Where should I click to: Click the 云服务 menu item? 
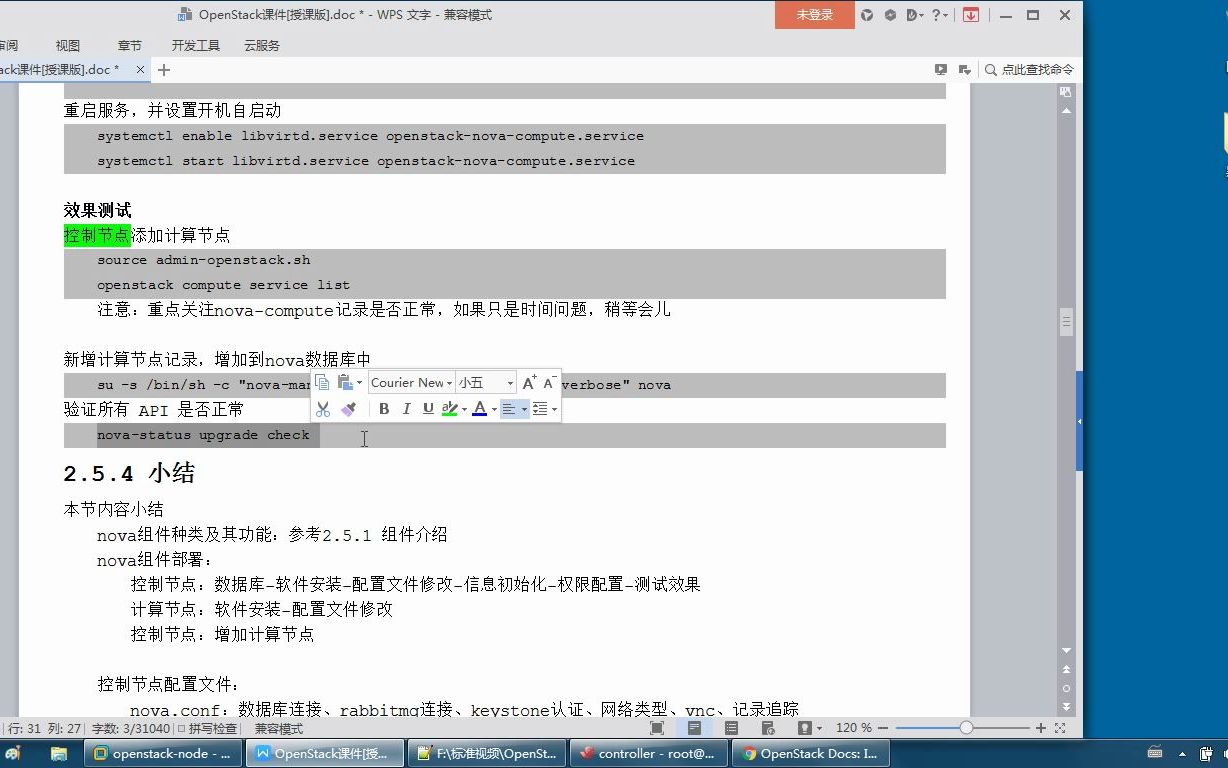pyautogui.click(x=261, y=45)
